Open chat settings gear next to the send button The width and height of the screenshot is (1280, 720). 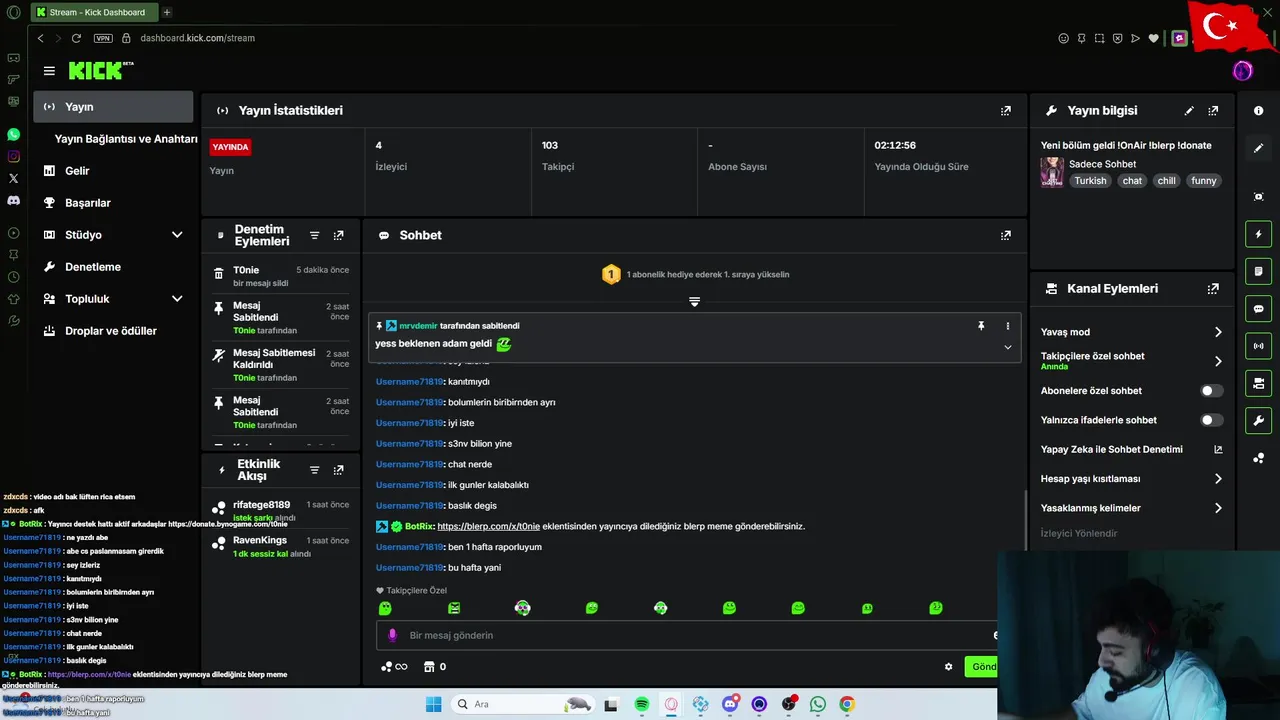[x=948, y=667]
